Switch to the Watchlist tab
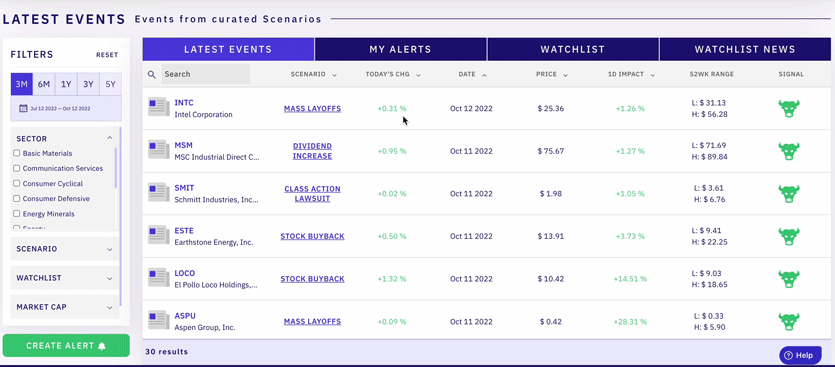The height and width of the screenshot is (367, 835). [573, 50]
